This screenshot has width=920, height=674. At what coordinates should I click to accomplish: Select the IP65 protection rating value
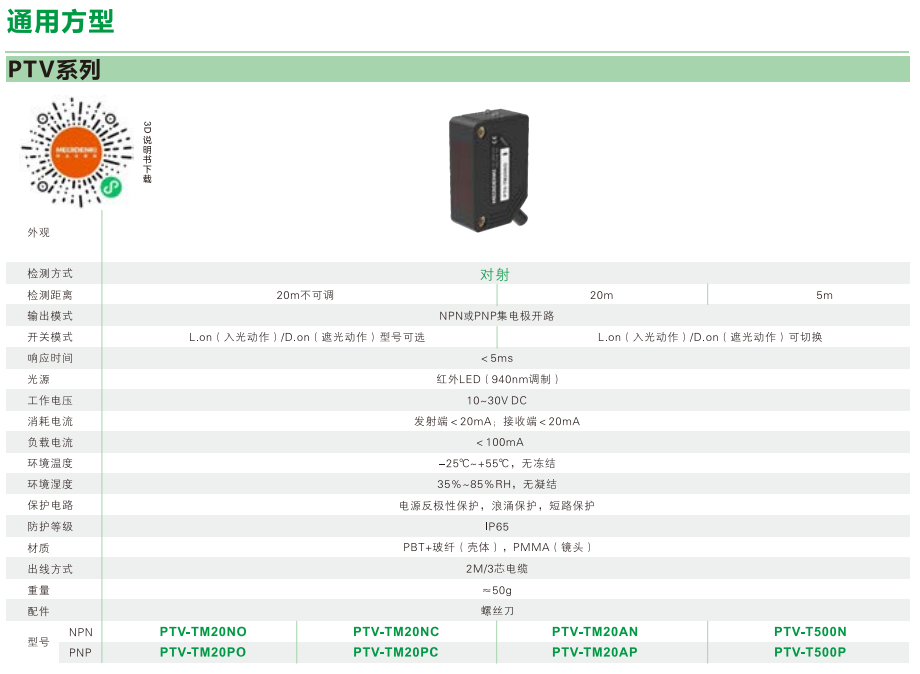tap(497, 526)
